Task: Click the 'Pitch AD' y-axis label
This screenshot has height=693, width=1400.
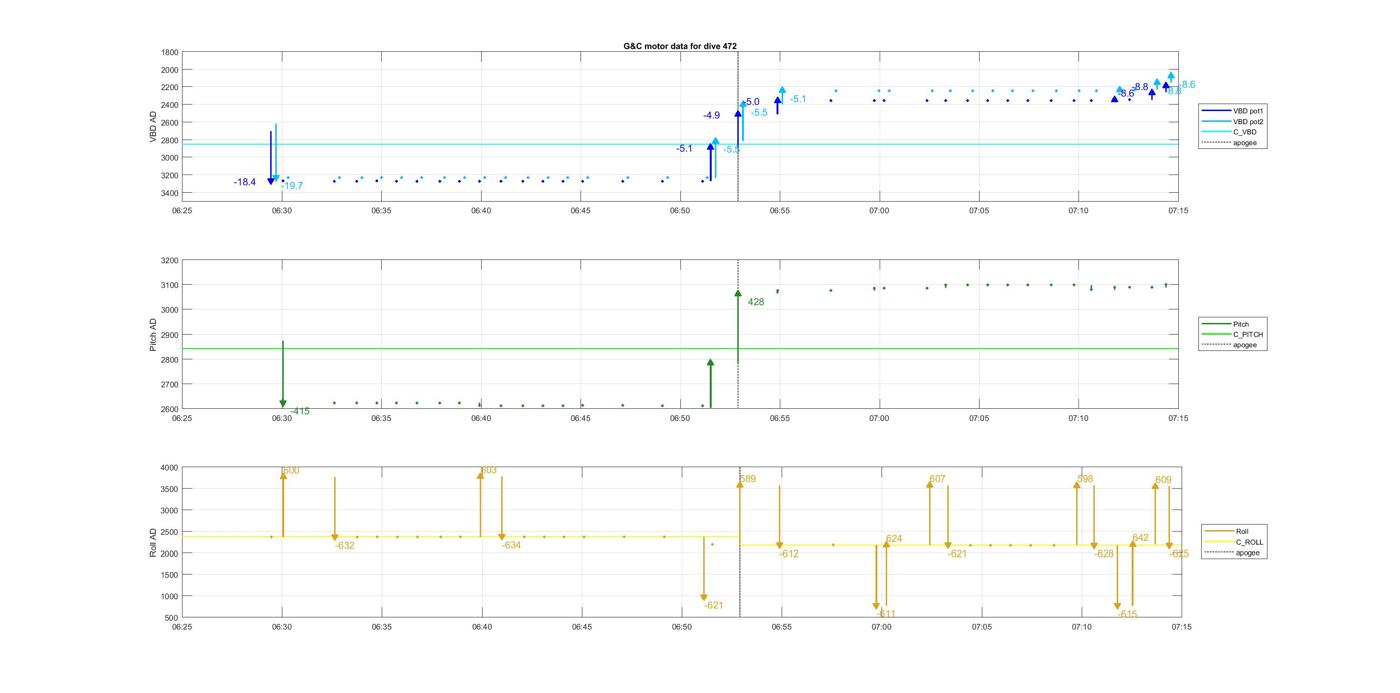Action: 154,335
